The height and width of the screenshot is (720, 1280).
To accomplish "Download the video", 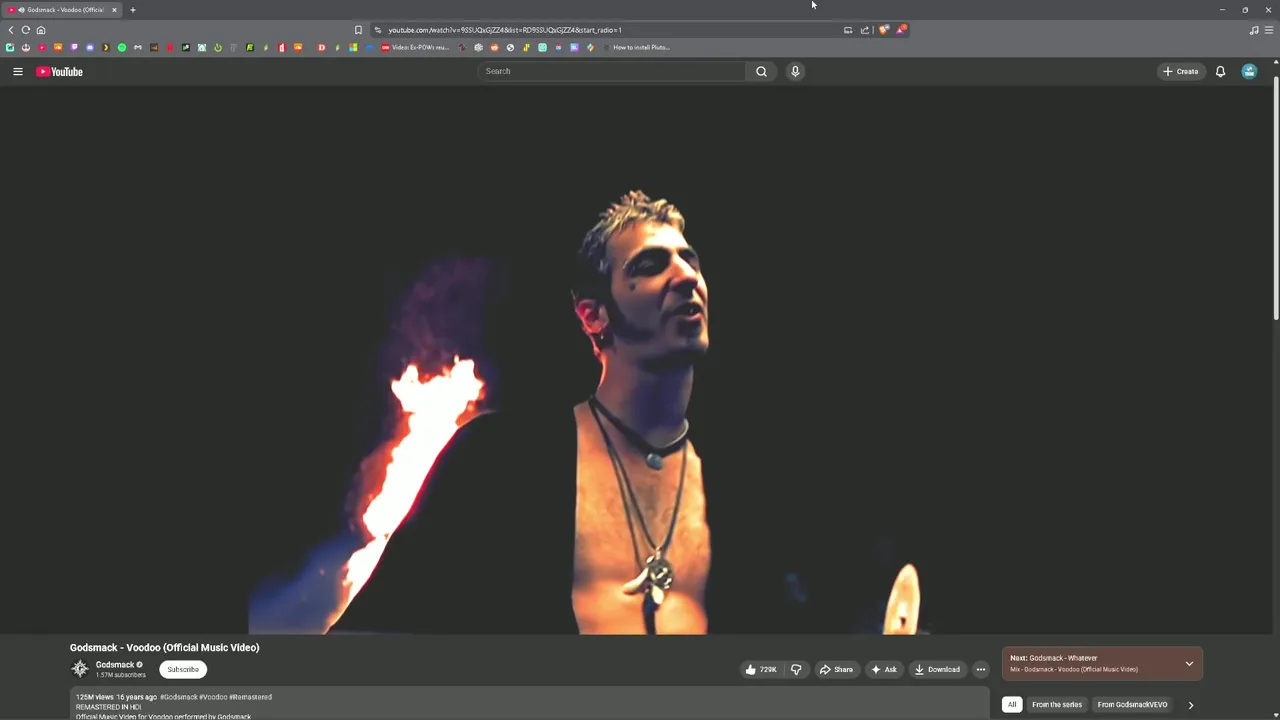I will 937,669.
